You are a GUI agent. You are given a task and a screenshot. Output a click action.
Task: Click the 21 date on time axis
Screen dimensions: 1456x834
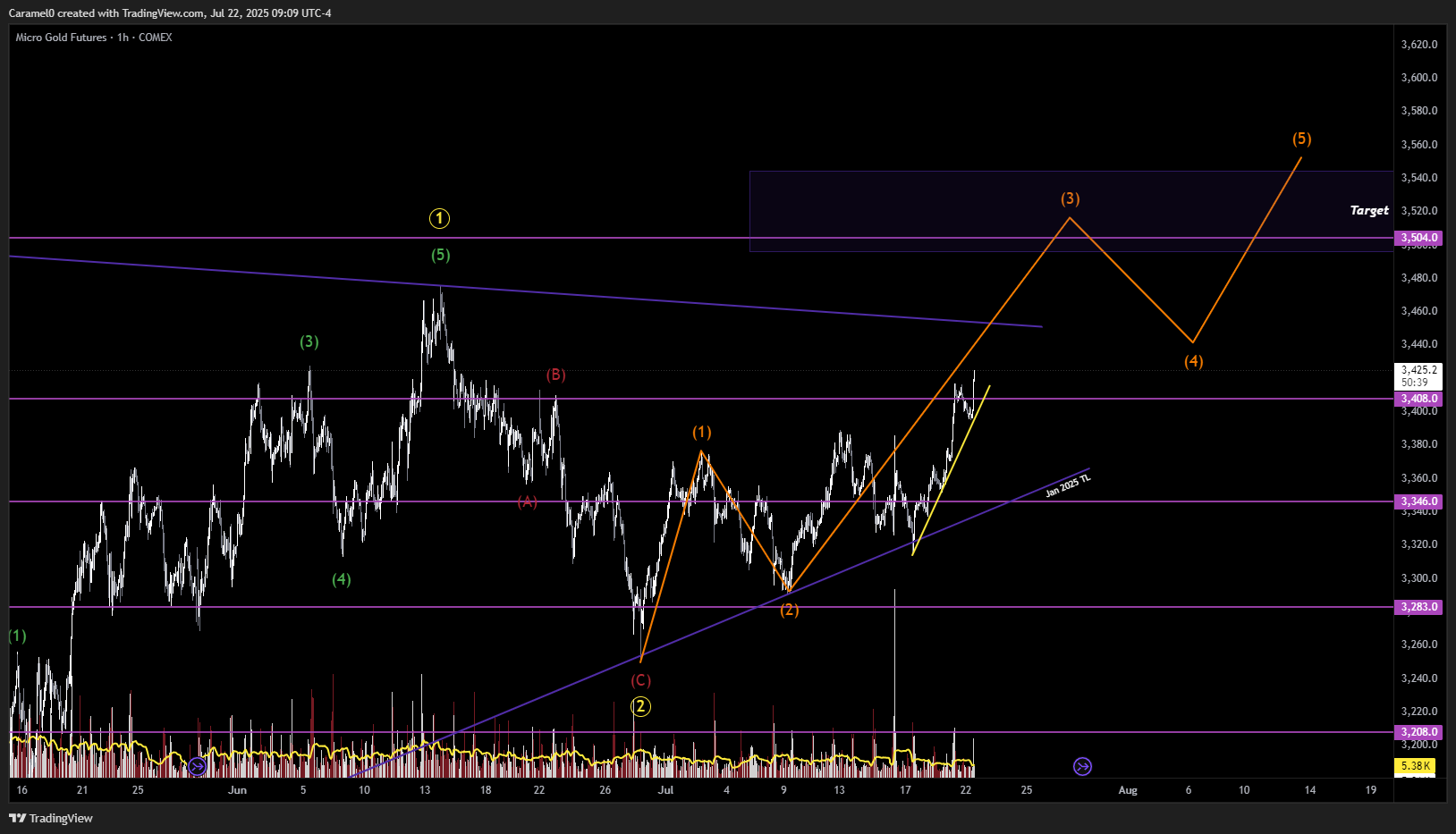click(82, 790)
